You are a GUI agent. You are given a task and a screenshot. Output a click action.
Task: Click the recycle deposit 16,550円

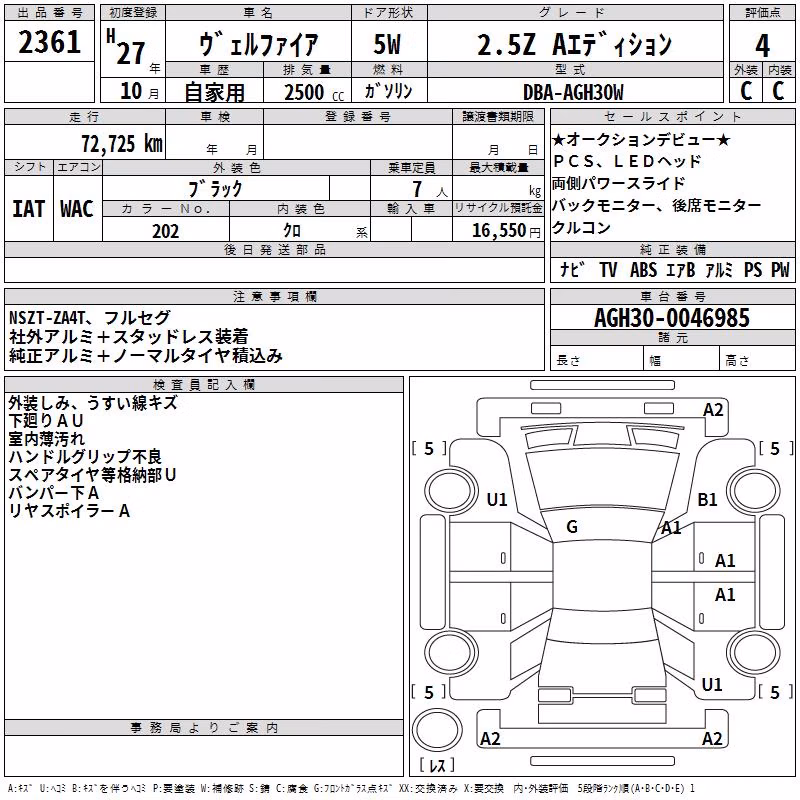coord(506,231)
